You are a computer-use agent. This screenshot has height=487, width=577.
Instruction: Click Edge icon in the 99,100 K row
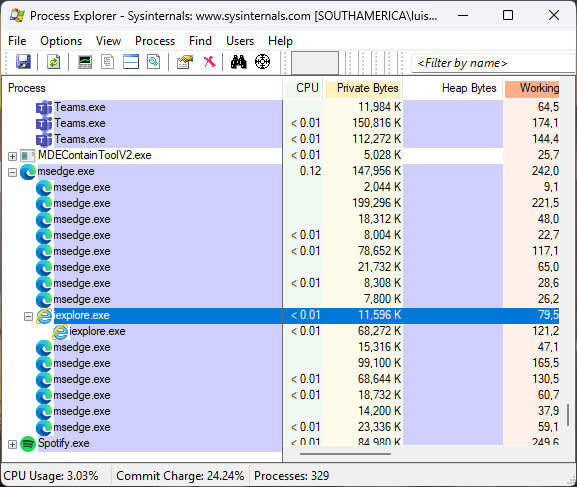44,364
